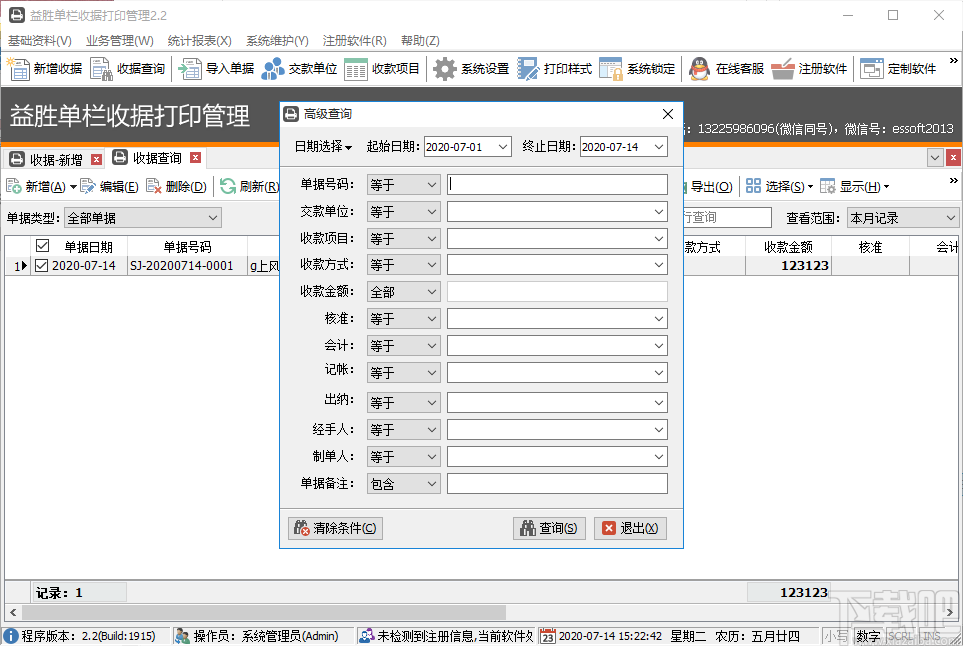Toggle the select-all checkbox in the record list

pyautogui.click(x=42, y=246)
